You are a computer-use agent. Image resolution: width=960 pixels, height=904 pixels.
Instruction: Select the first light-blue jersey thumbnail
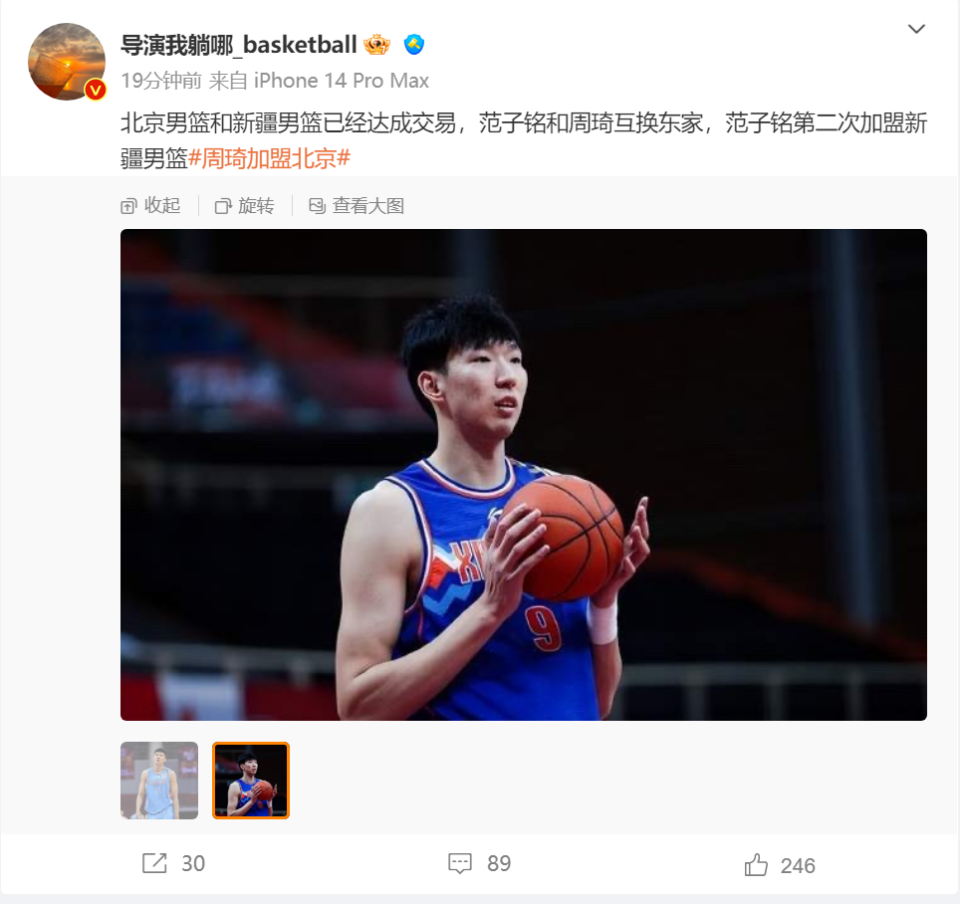point(159,780)
